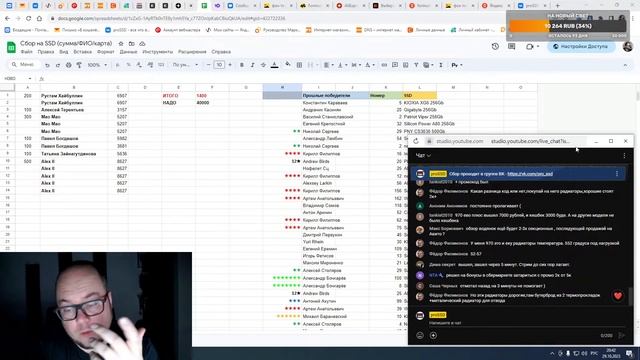Open the zoom 100% dropdown
The image size is (640, 360).
[x=97, y=65]
